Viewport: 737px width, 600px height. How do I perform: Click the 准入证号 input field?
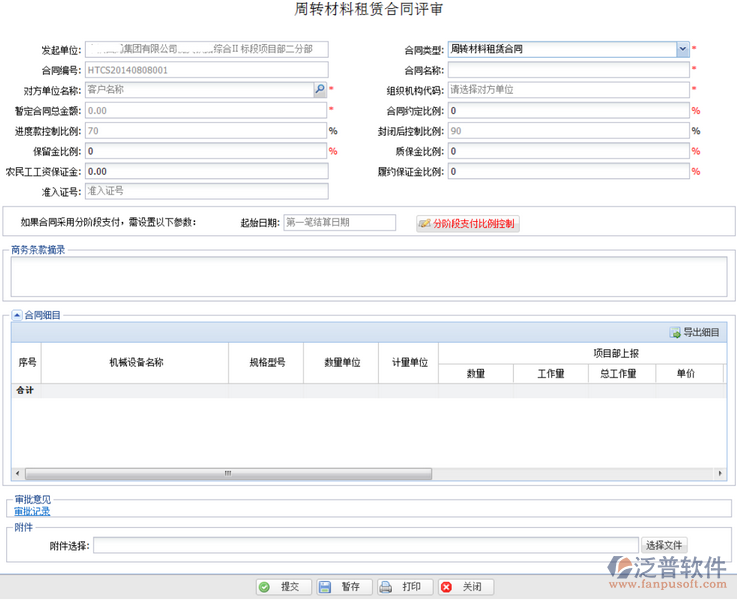click(206, 191)
